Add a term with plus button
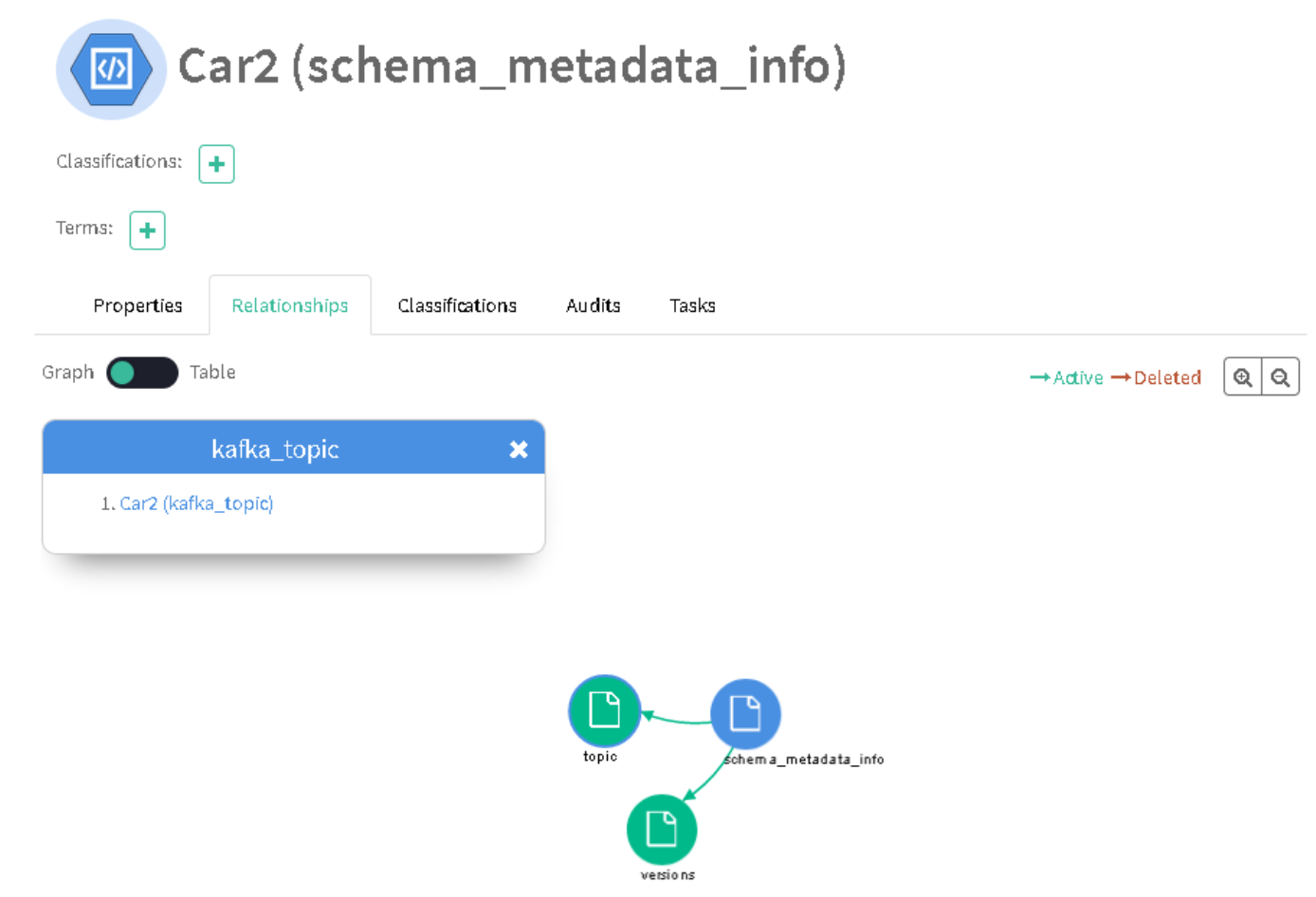 147,230
